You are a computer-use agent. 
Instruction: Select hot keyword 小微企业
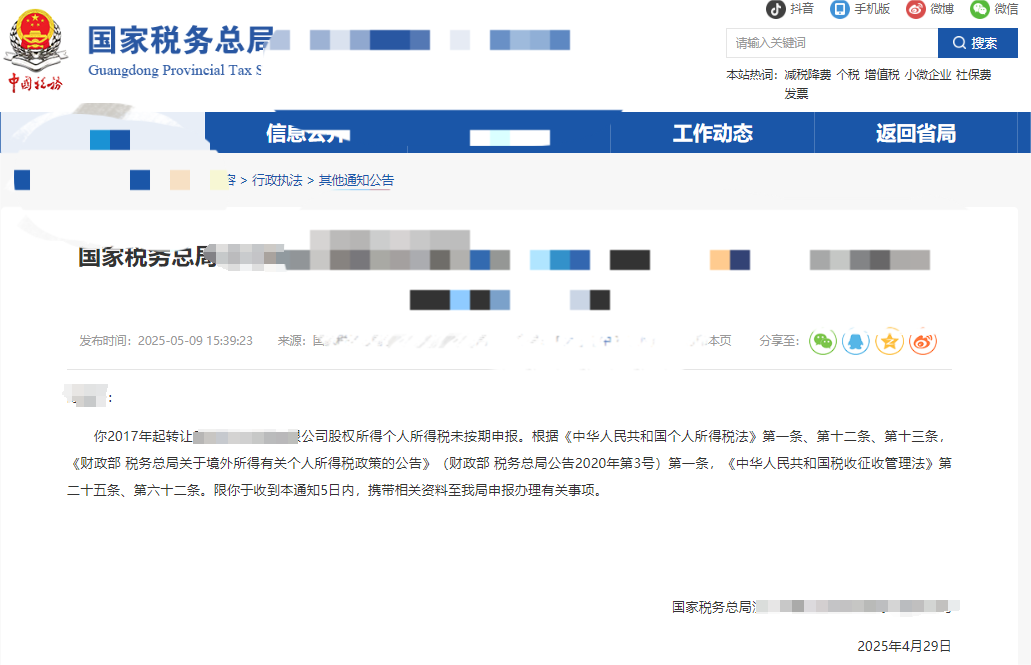pyautogui.click(x=928, y=75)
